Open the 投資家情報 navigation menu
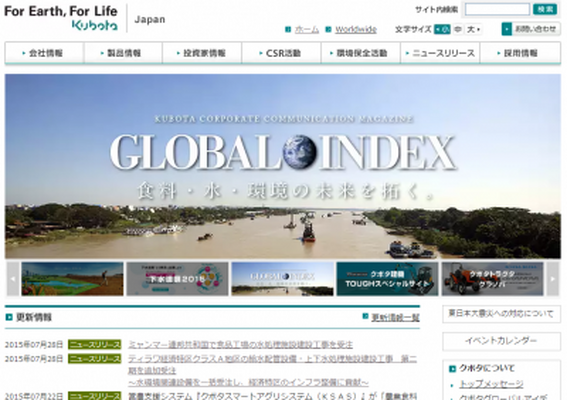Viewport: 567px width, 400px height. [x=202, y=53]
